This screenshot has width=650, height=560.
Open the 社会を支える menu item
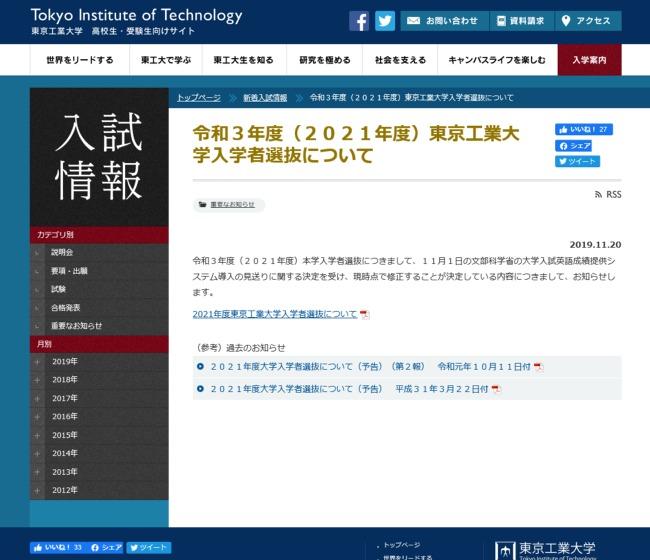point(400,60)
